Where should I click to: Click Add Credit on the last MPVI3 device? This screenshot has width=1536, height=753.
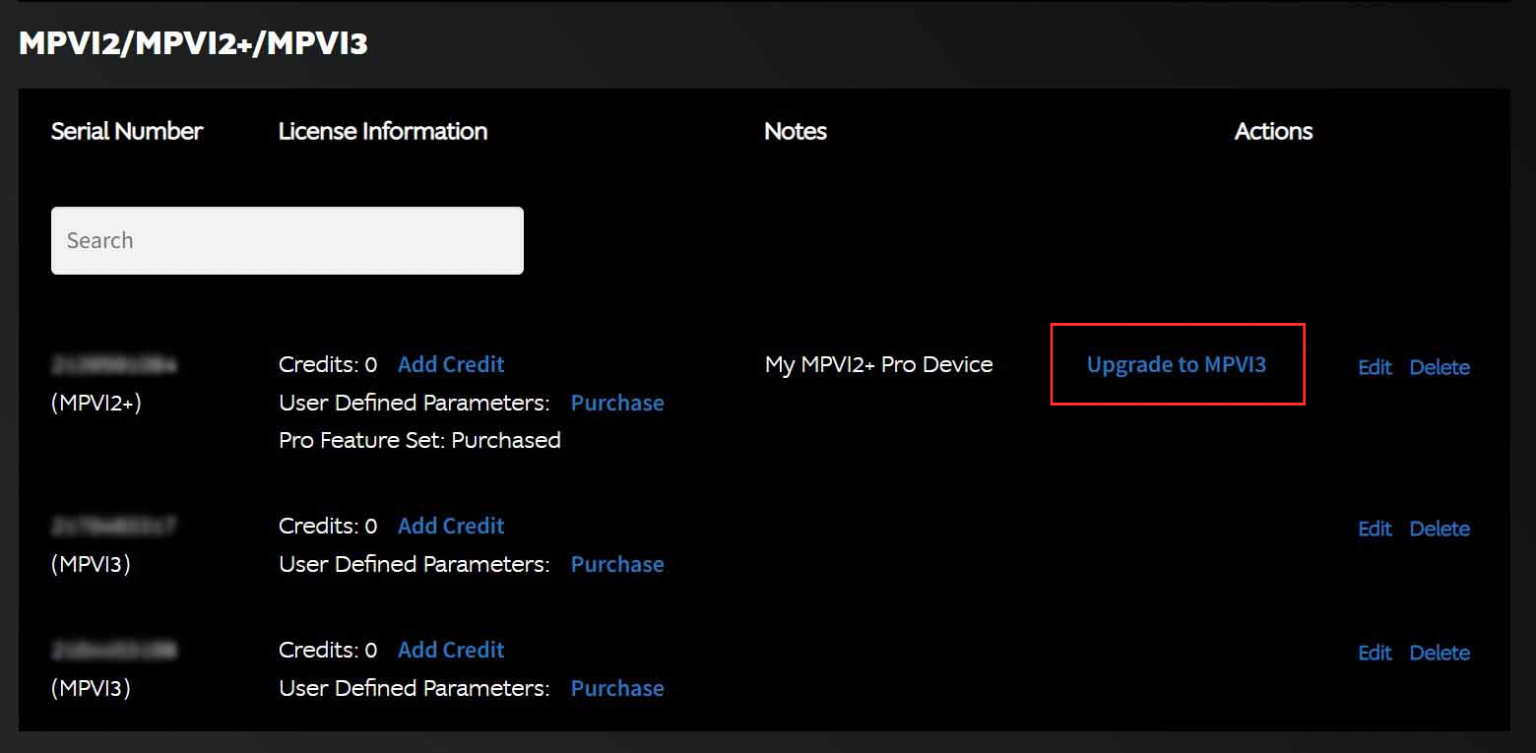451,649
